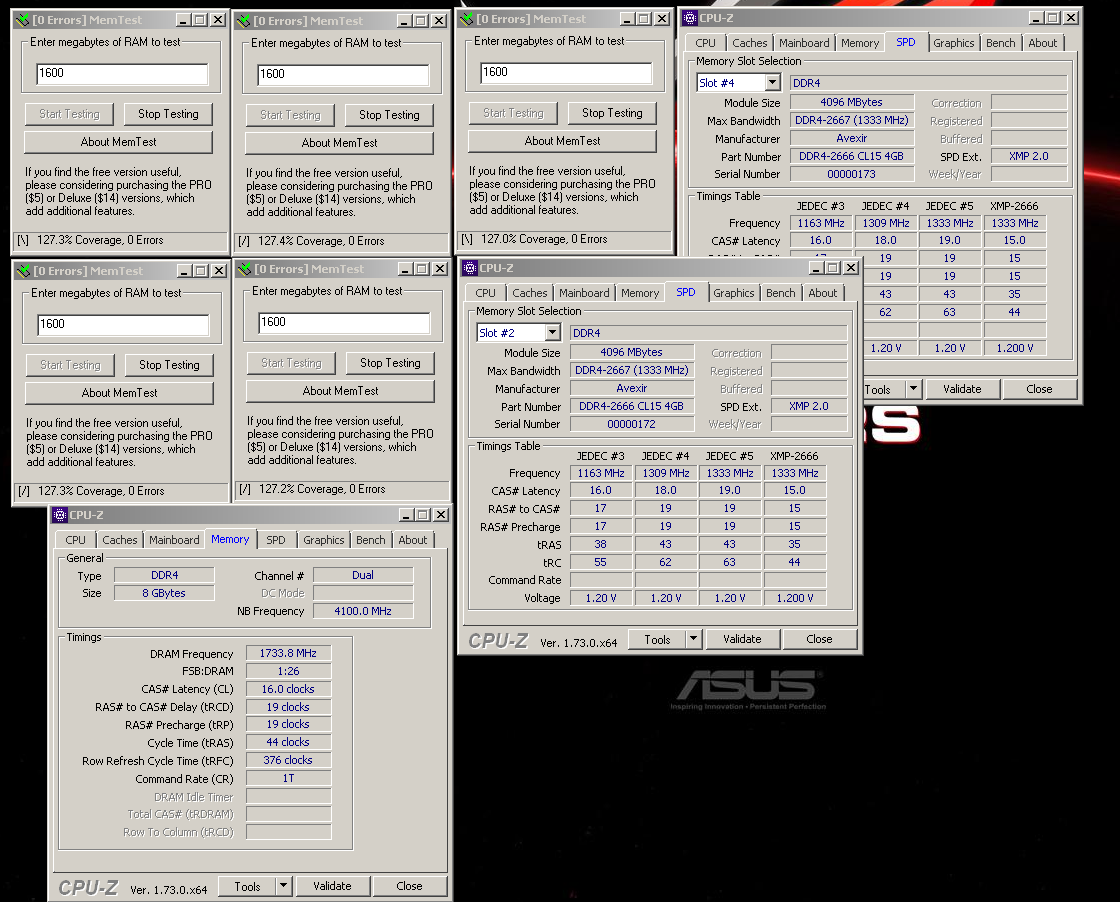Image resolution: width=1120 pixels, height=902 pixels.
Task: Open About MemTest in the 127.4% Coverage window
Action: [339, 143]
